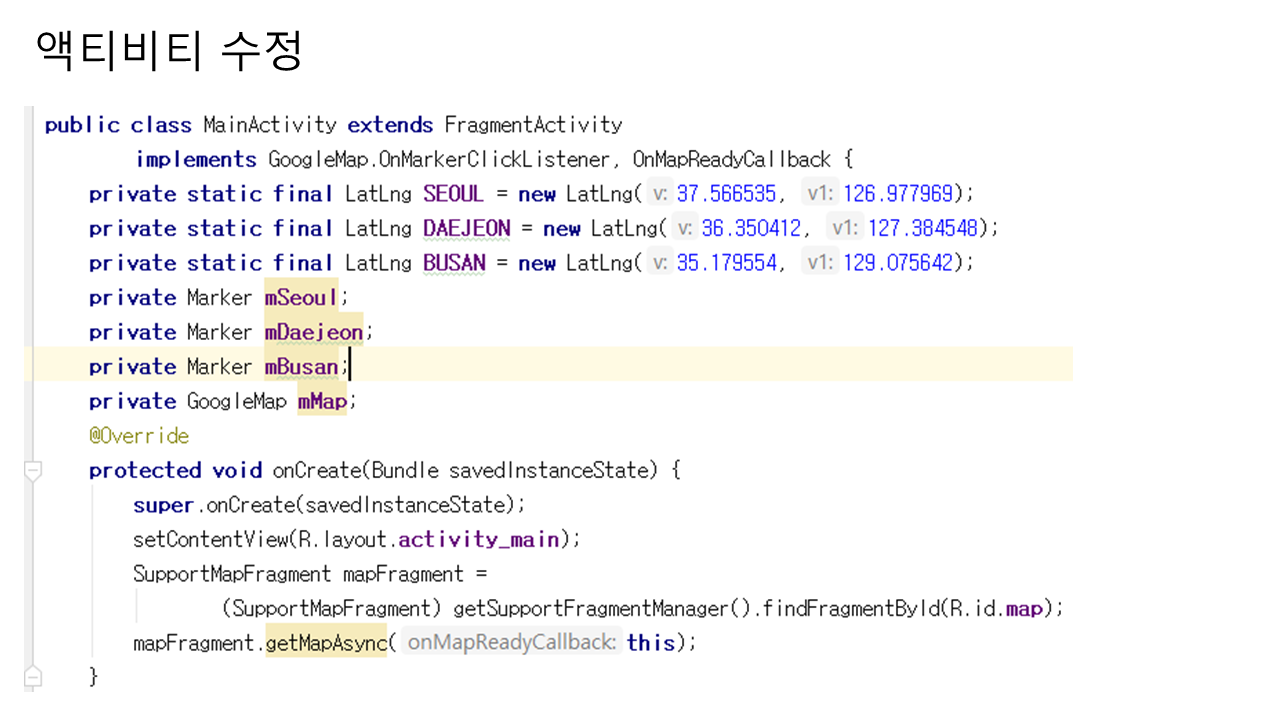
Task: Click the longitude value 129.075642
Action: [x=896, y=263]
